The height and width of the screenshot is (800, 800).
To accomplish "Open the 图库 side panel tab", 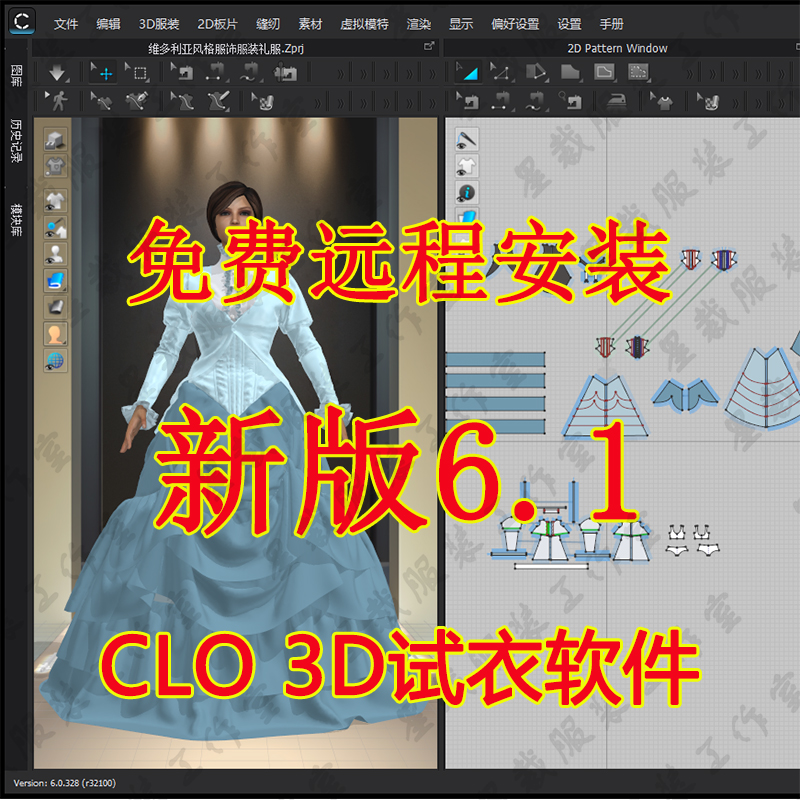I will (x=17, y=75).
